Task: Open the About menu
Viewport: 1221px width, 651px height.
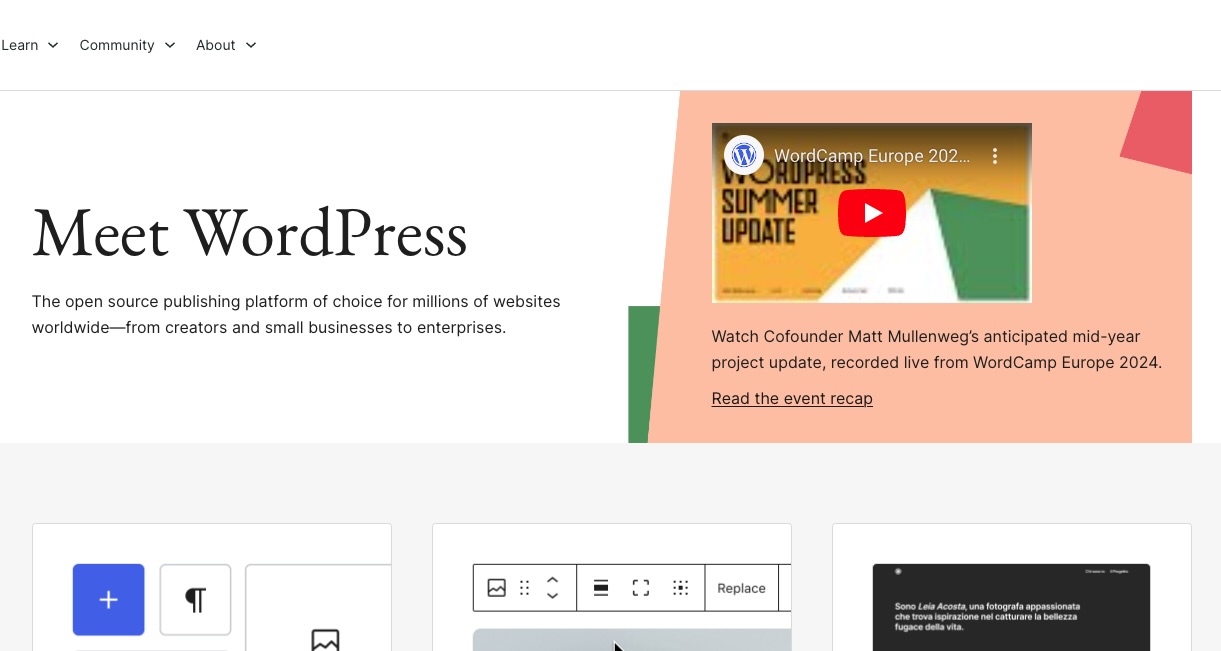Action: pyautogui.click(x=227, y=45)
